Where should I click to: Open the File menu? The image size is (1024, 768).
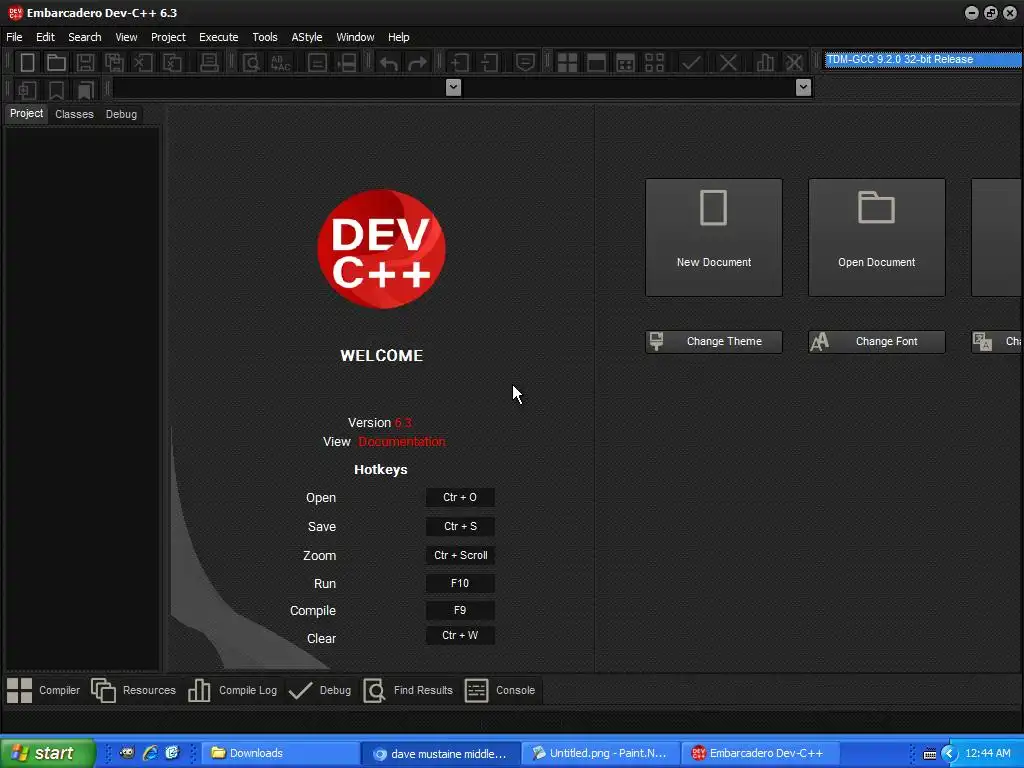coord(14,37)
